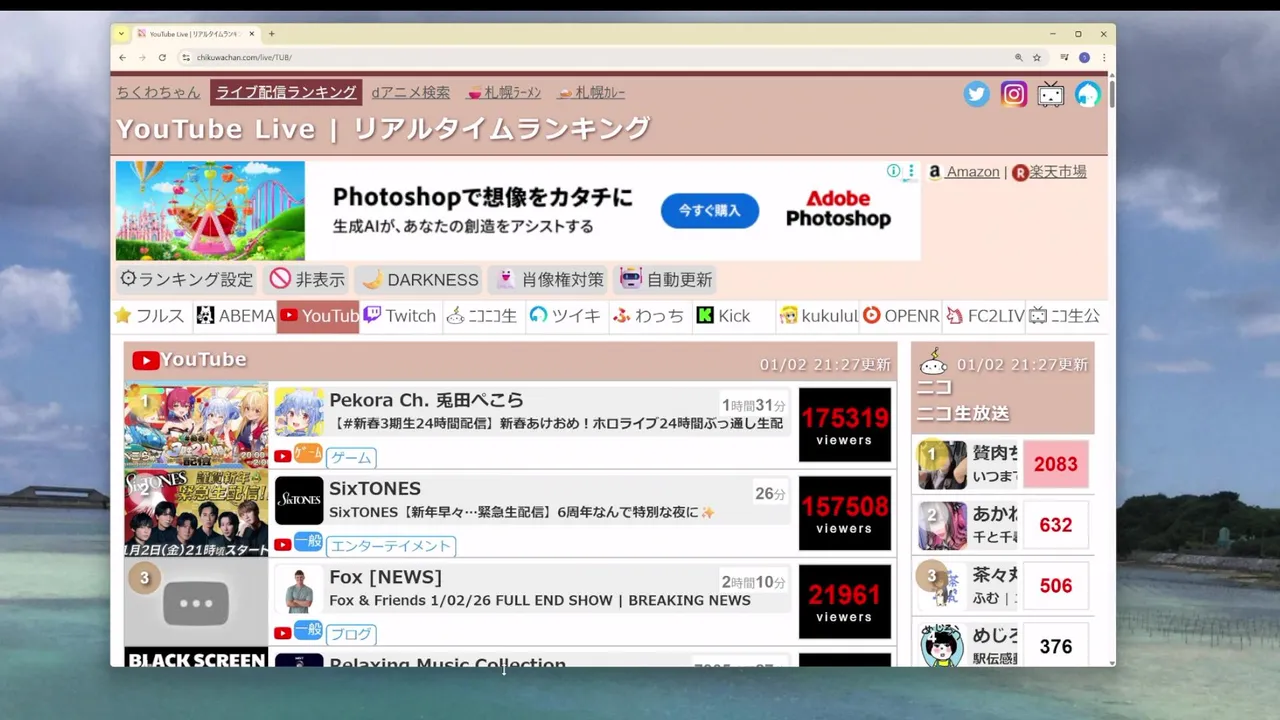The height and width of the screenshot is (720, 1280).
Task: Open Chrome media controls icon
Action: click(1064, 58)
